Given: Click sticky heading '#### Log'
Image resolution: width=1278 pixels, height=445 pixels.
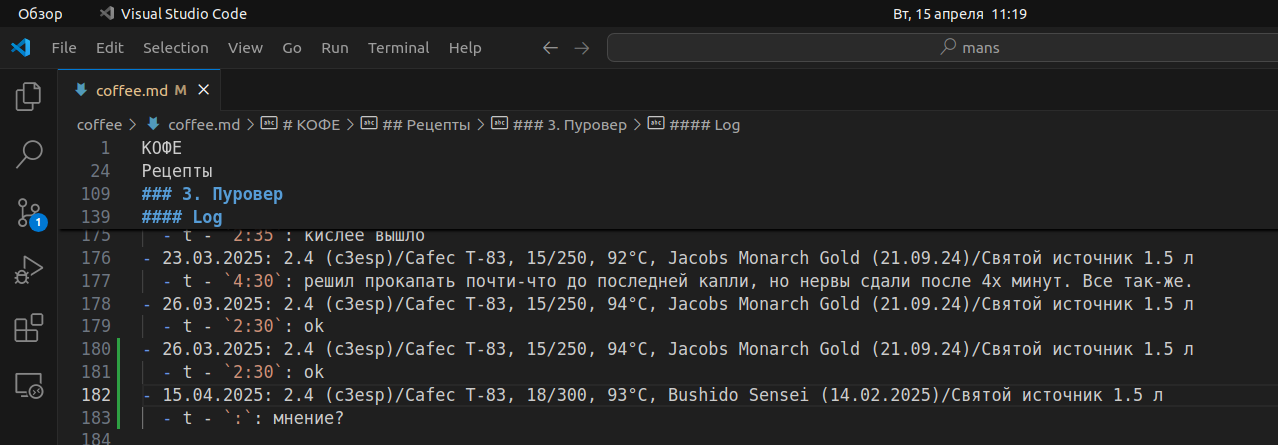Looking at the screenshot, I should [x=182, y=217].
